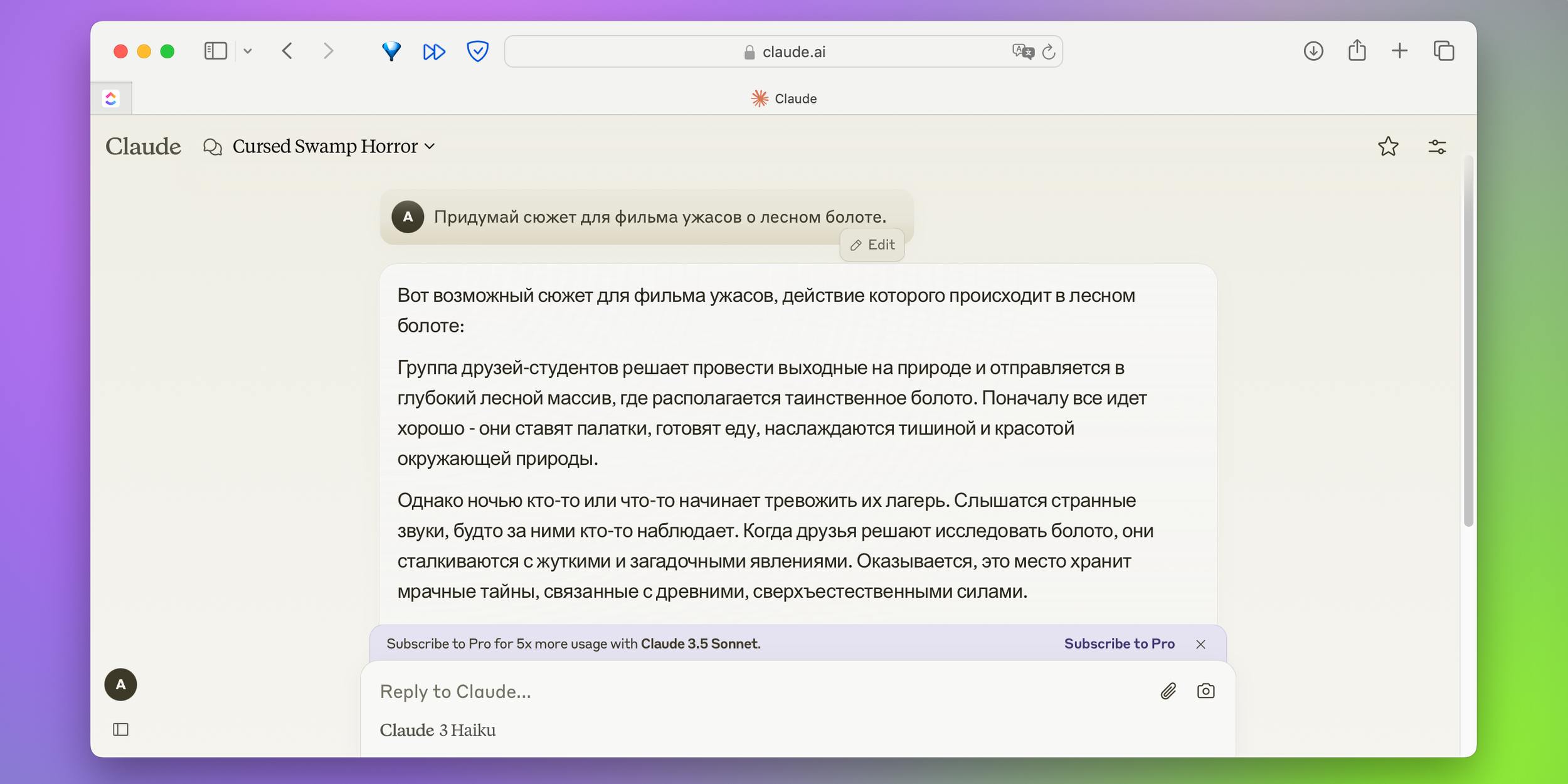This screenshot has height=784, width=1568.
Task: Click the Claude logo wordmark
Action: point(143,146)
